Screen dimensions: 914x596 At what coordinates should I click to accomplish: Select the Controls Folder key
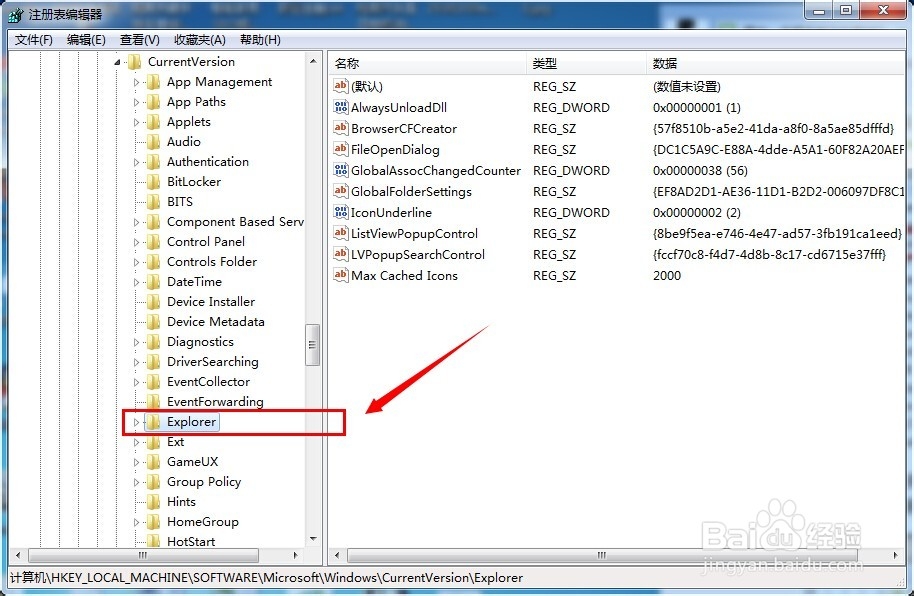(x=212, y=261)
